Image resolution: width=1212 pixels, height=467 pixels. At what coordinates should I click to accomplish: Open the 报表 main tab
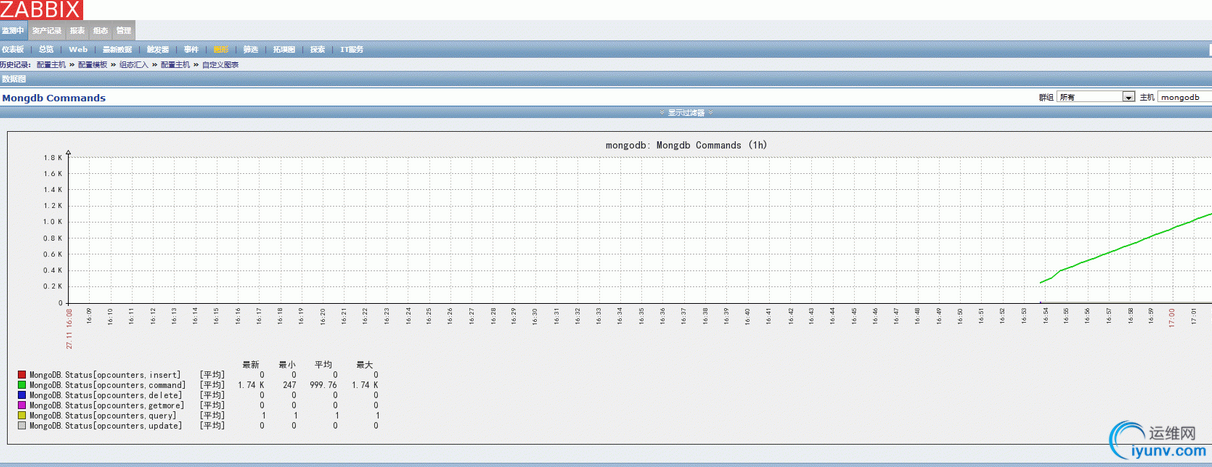point(78,31)
